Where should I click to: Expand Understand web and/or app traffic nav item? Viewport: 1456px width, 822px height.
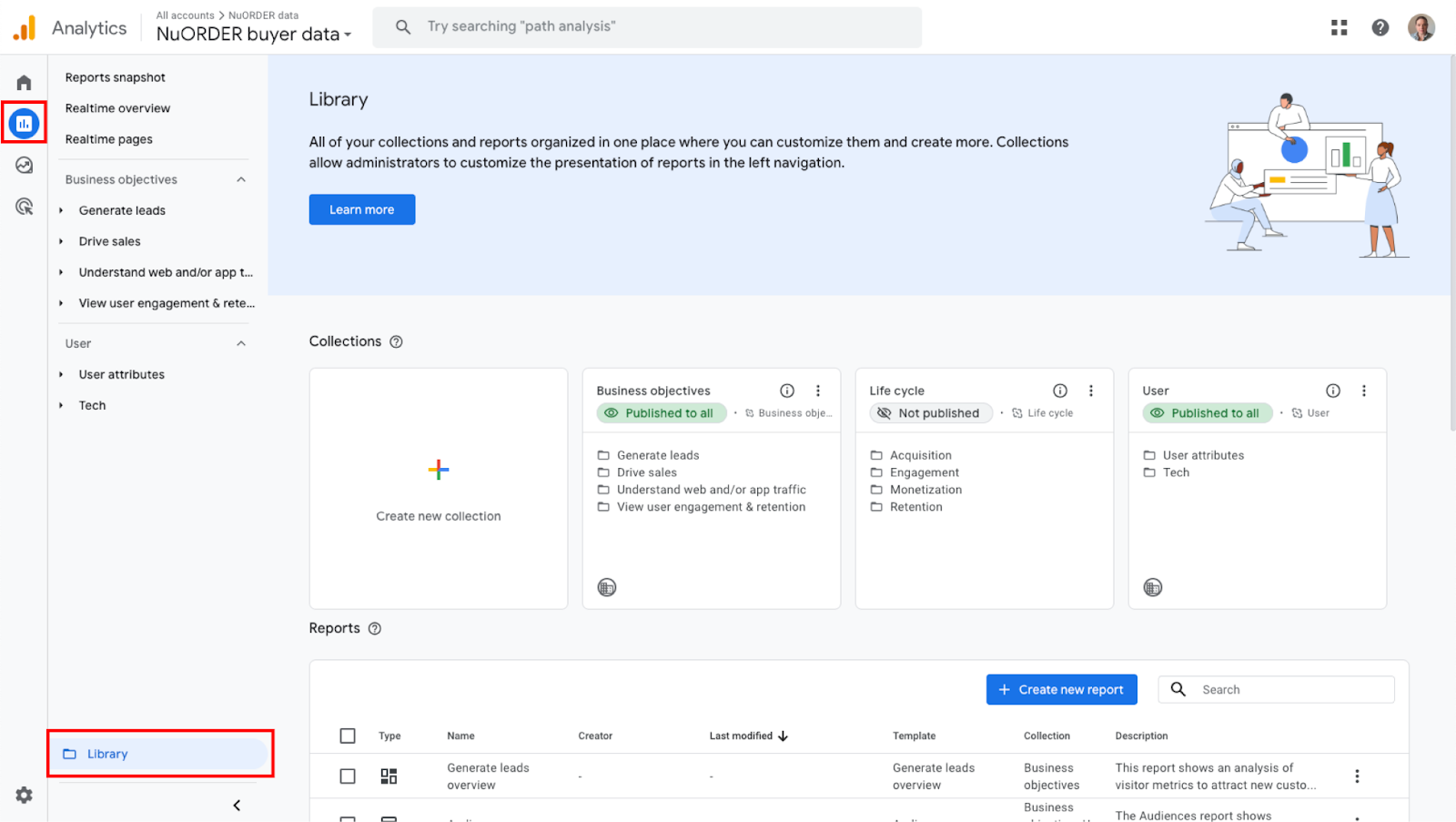coord(61,272)
